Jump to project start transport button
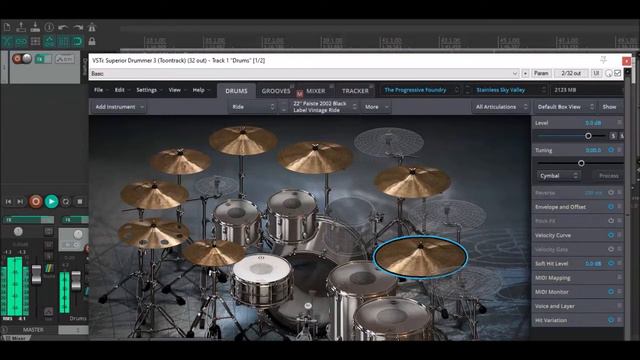The image size is (640, 360). [x=9, y=201]
